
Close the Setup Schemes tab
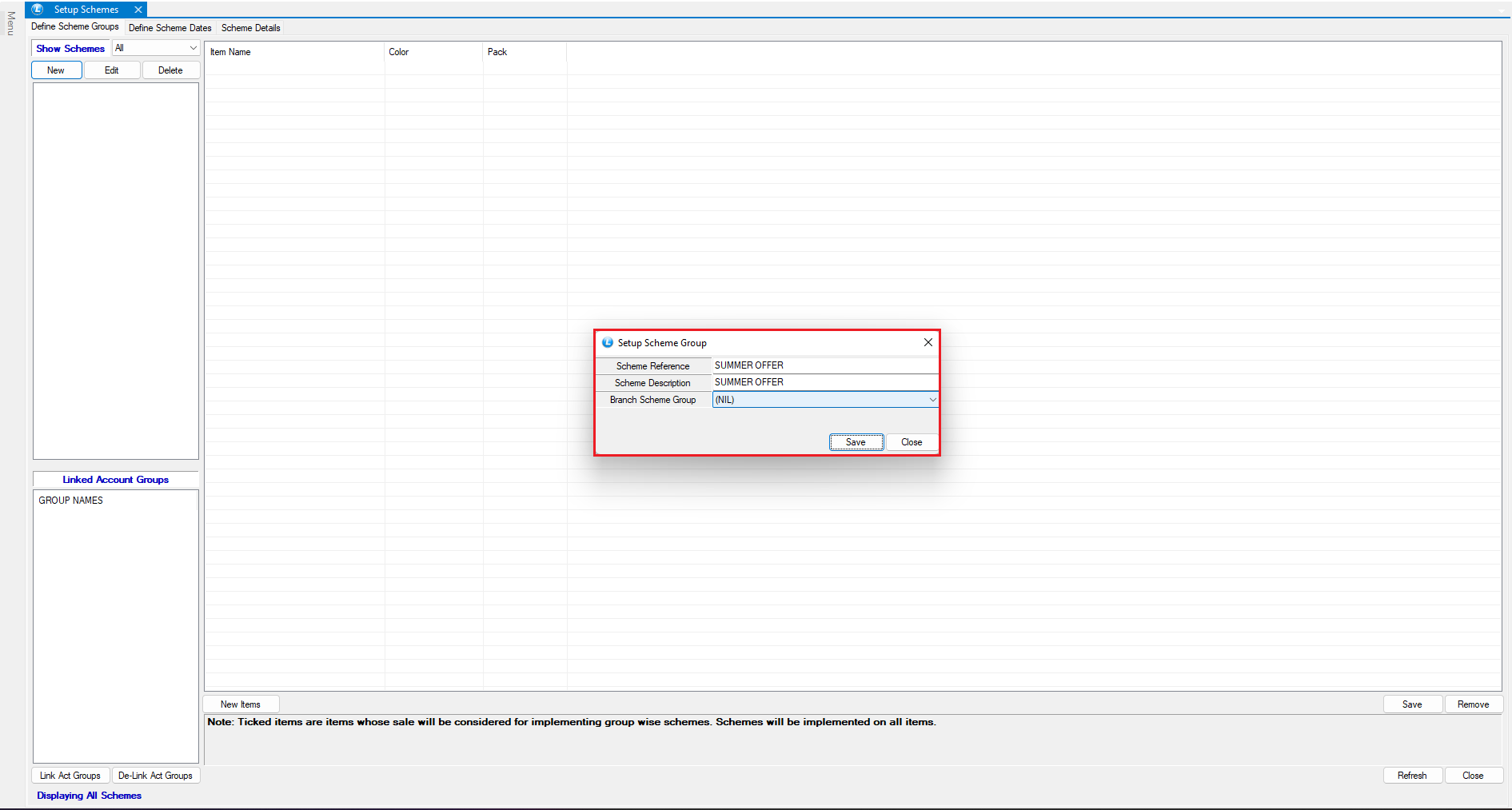(138, 10)
